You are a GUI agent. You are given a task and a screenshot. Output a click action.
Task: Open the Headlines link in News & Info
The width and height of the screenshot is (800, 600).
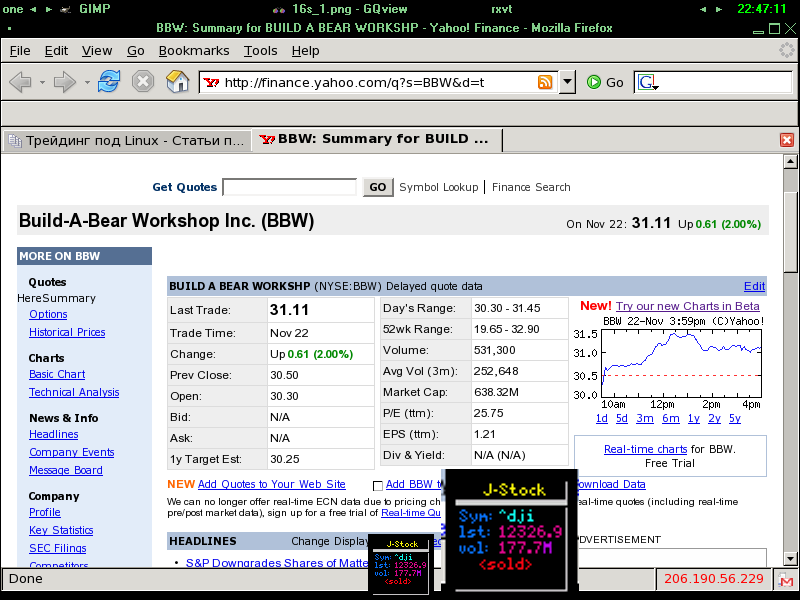54,434
